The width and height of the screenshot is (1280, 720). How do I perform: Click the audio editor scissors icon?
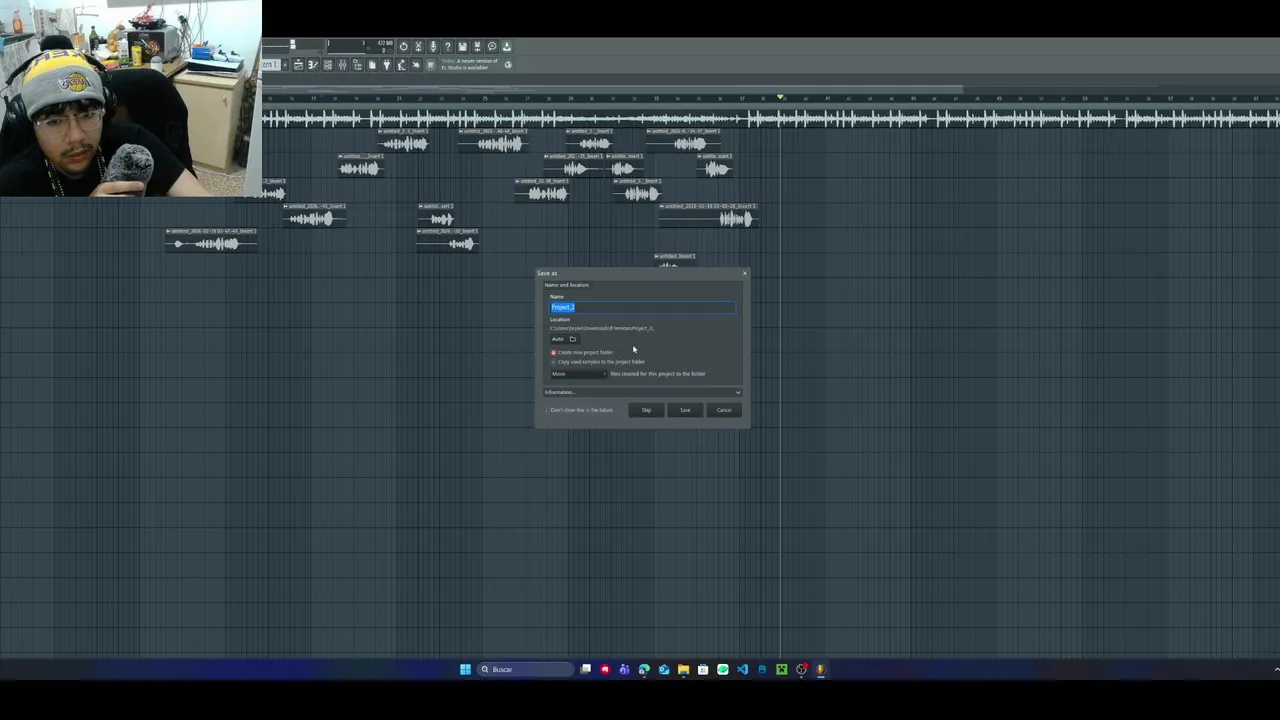pos(418,46)
